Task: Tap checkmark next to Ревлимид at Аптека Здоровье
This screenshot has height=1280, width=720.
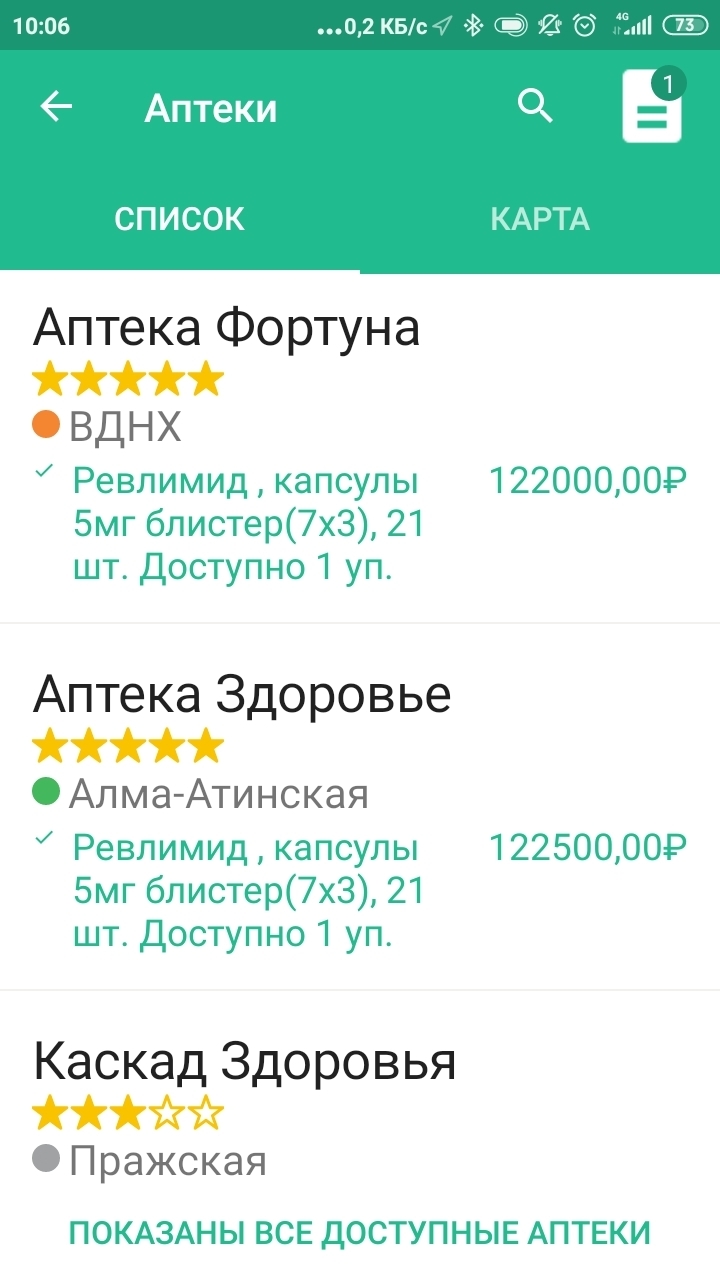Action: (44, 840)
